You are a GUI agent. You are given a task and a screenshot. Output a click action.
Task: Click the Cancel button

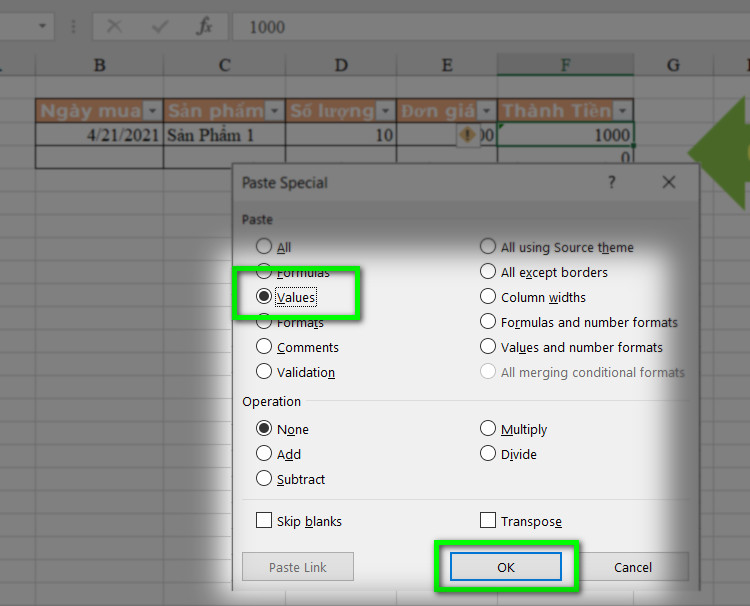pyautogui.click(x=633, y=567)
